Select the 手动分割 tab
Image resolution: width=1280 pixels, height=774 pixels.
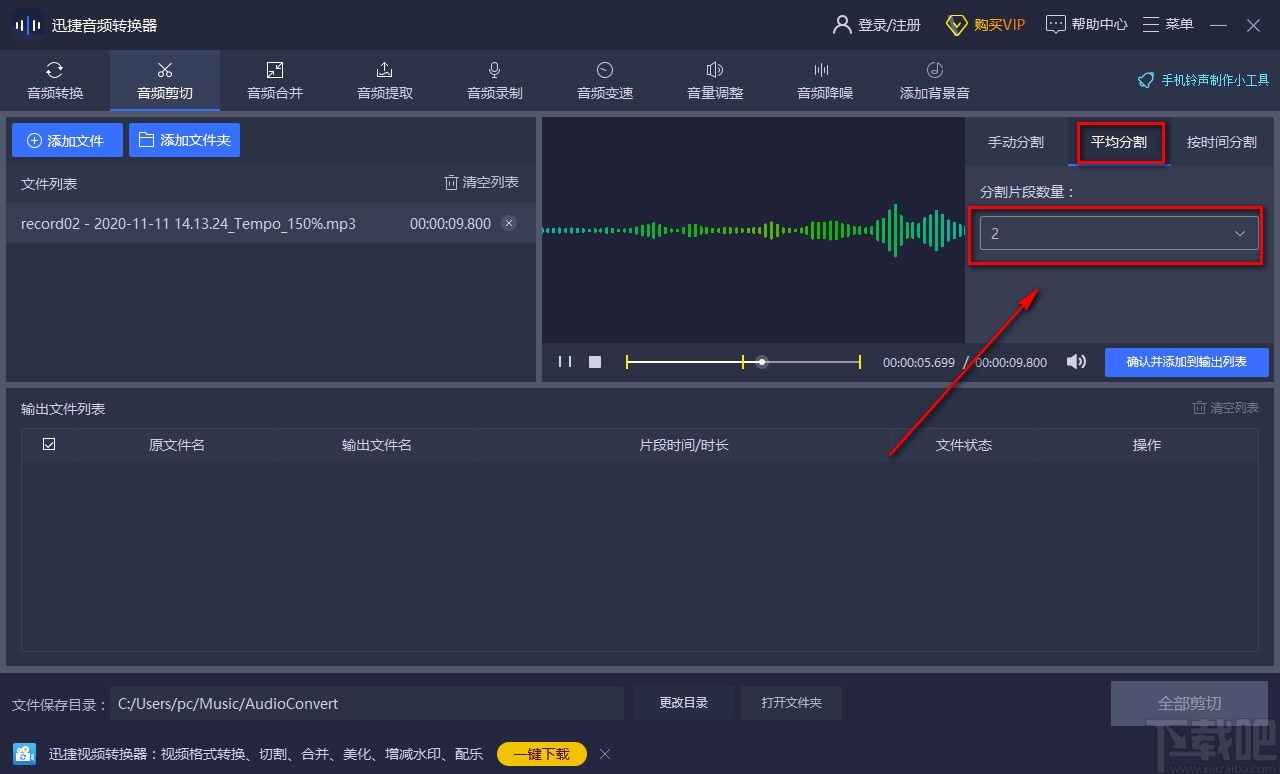[x=1016, y=142]
